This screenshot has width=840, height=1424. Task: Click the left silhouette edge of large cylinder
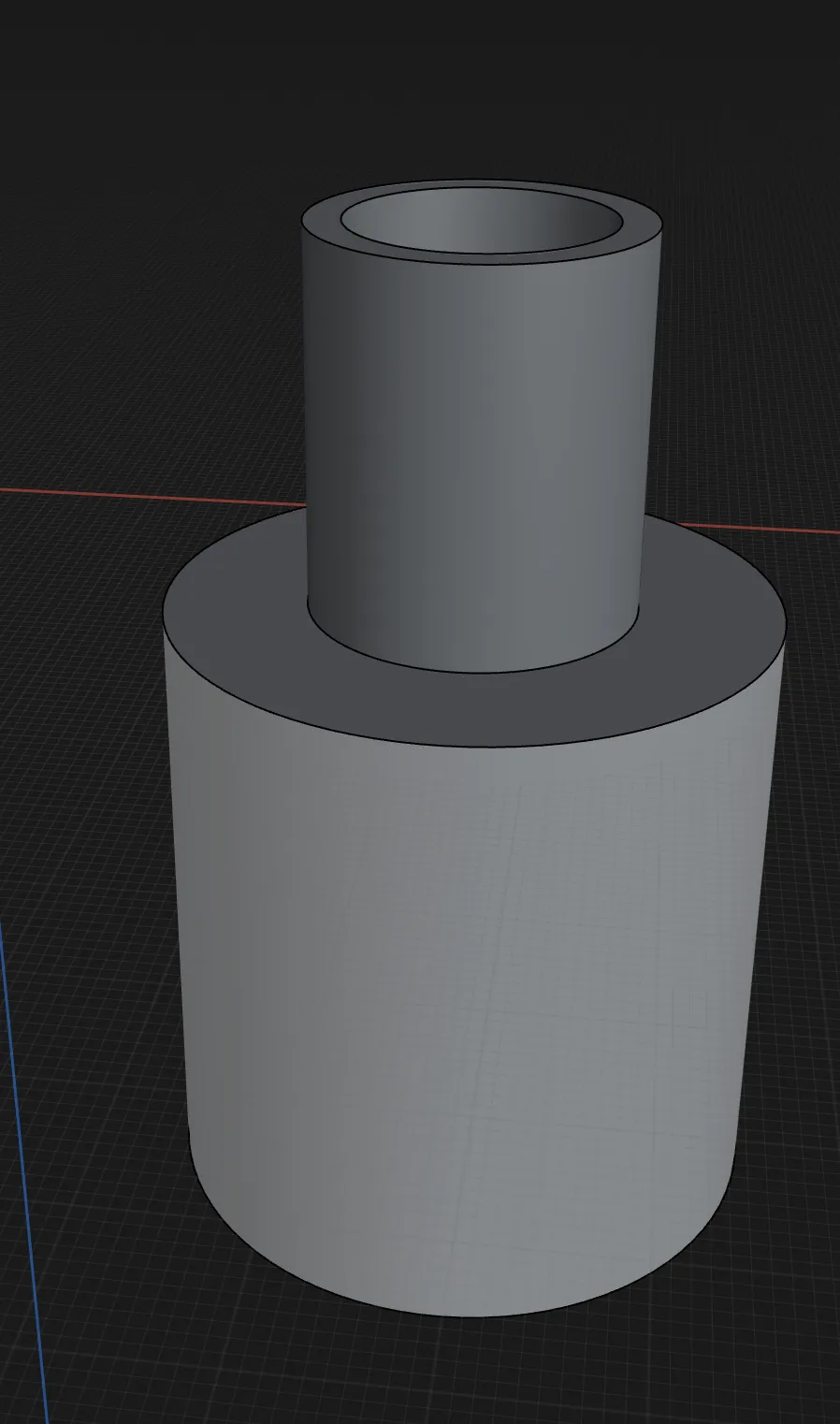point(178,889)
